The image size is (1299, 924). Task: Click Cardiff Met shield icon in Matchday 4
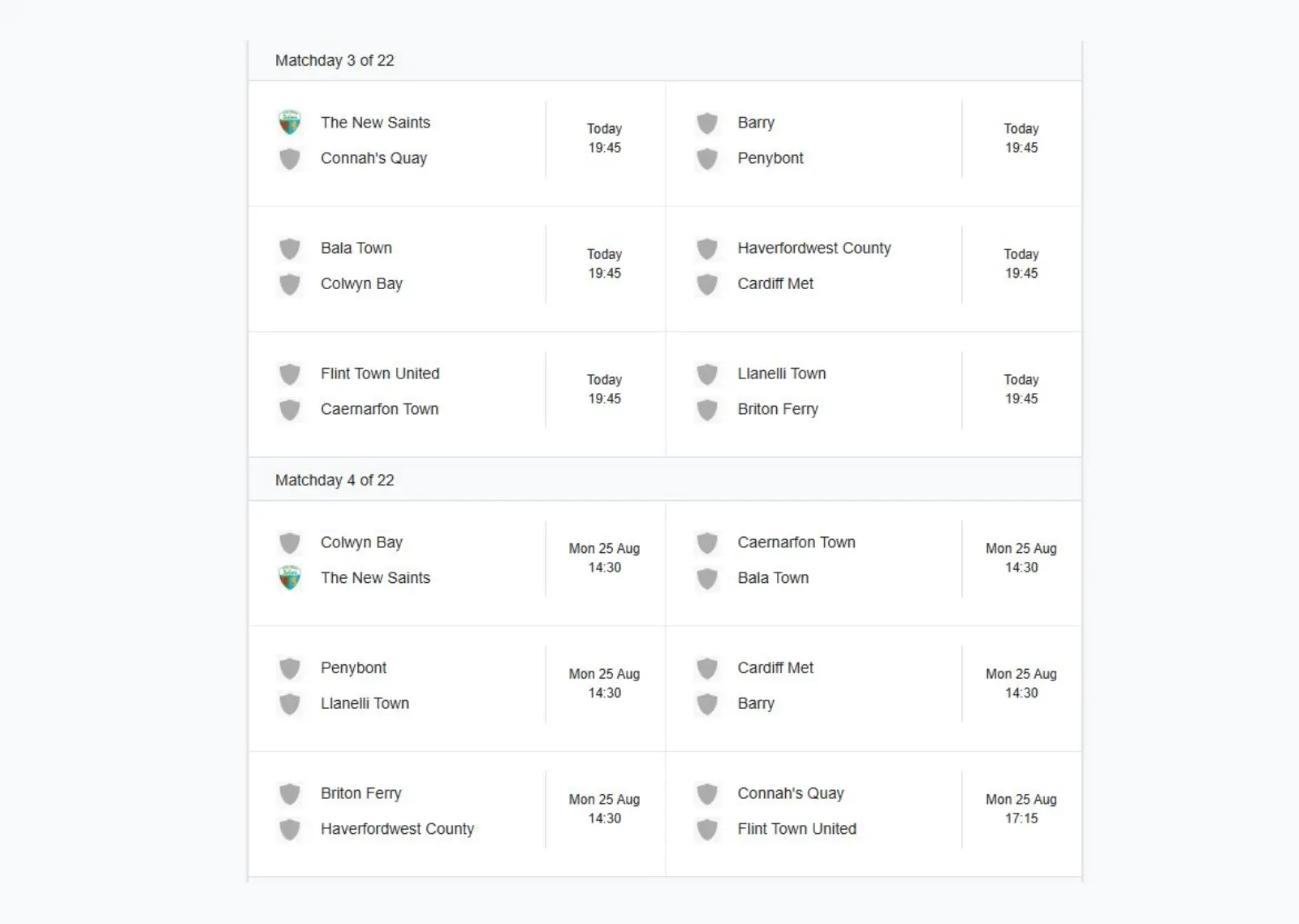click(707, 668)
